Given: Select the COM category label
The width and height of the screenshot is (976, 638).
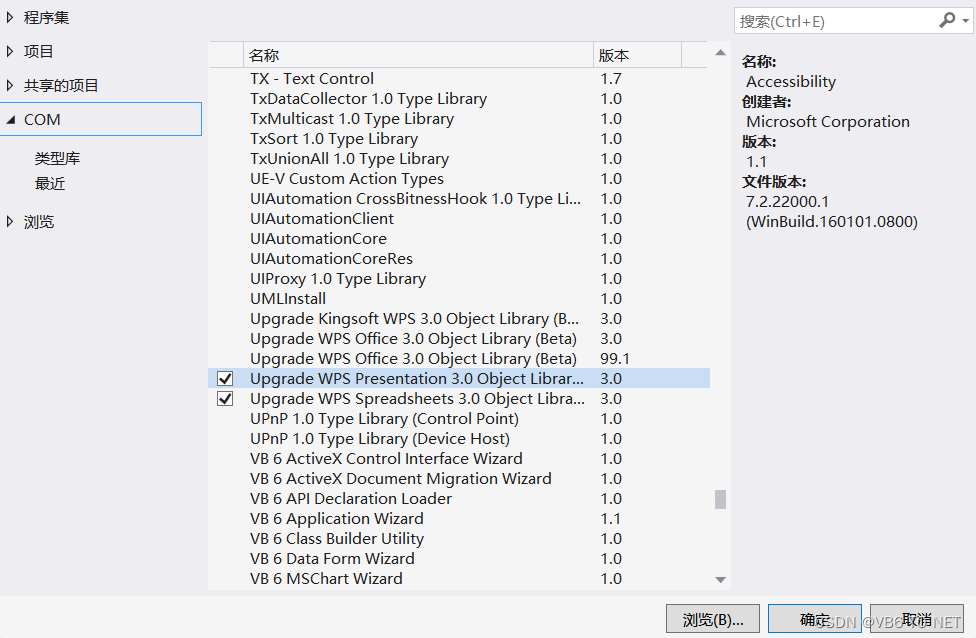Looking at the screenshot, I should tap(42, 120).
